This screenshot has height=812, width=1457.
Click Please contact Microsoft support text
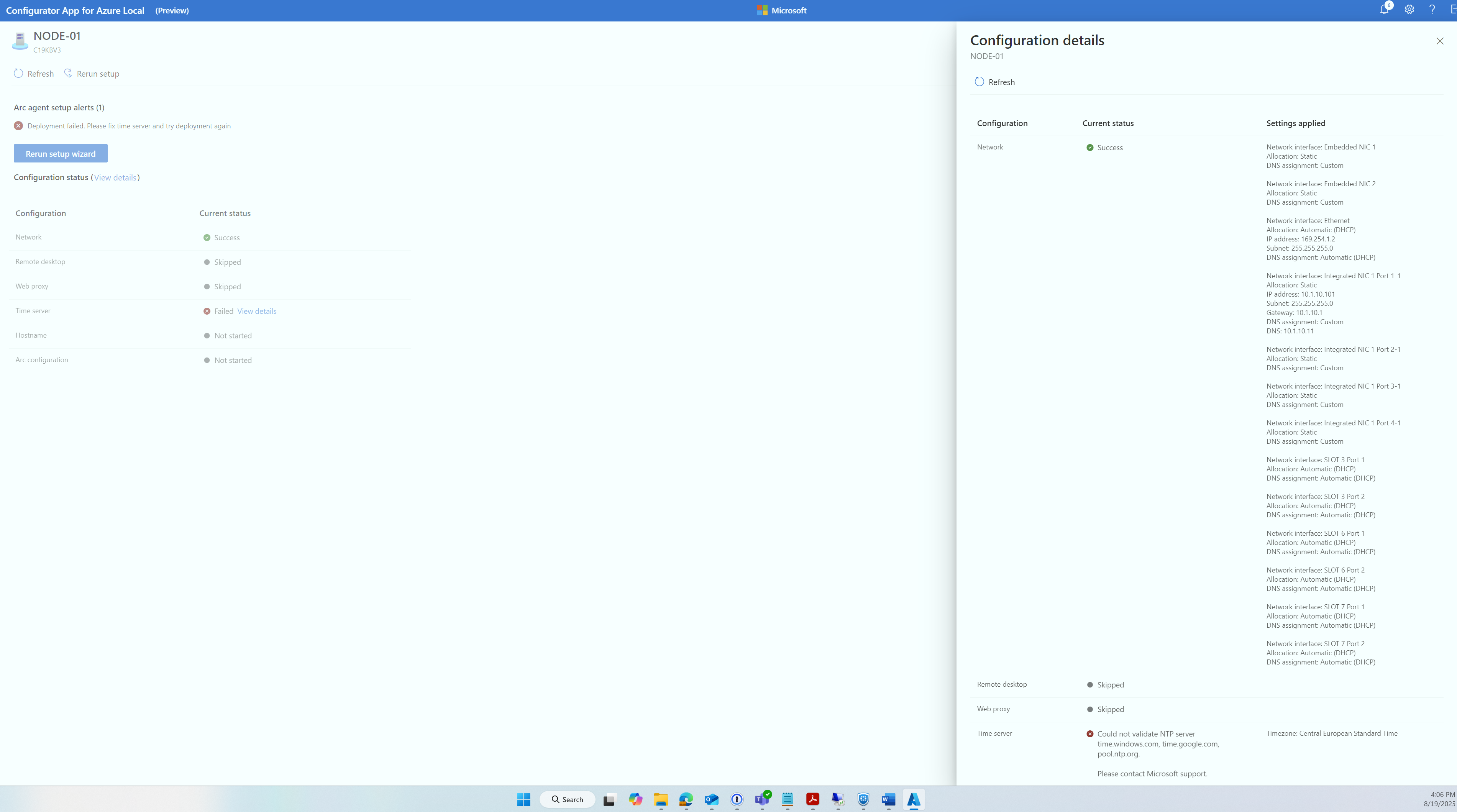1152,774
